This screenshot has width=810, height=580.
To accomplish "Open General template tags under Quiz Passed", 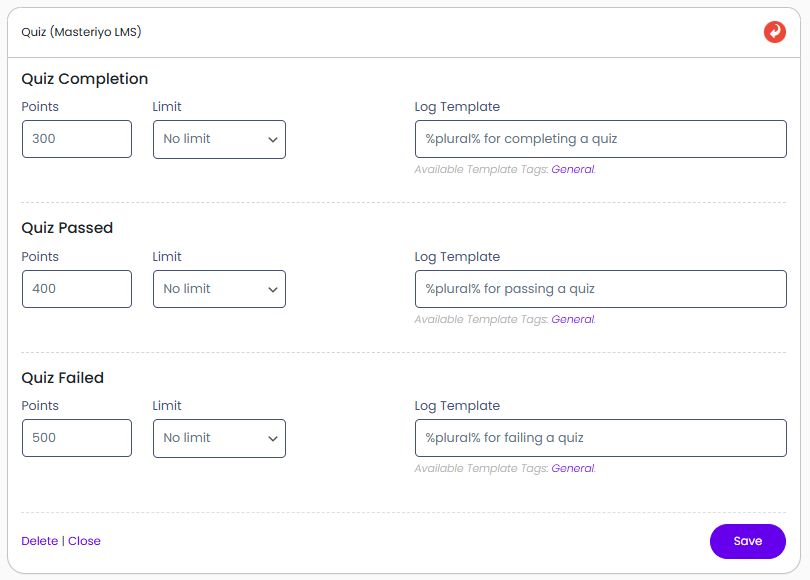I will [x=572, y=320].
